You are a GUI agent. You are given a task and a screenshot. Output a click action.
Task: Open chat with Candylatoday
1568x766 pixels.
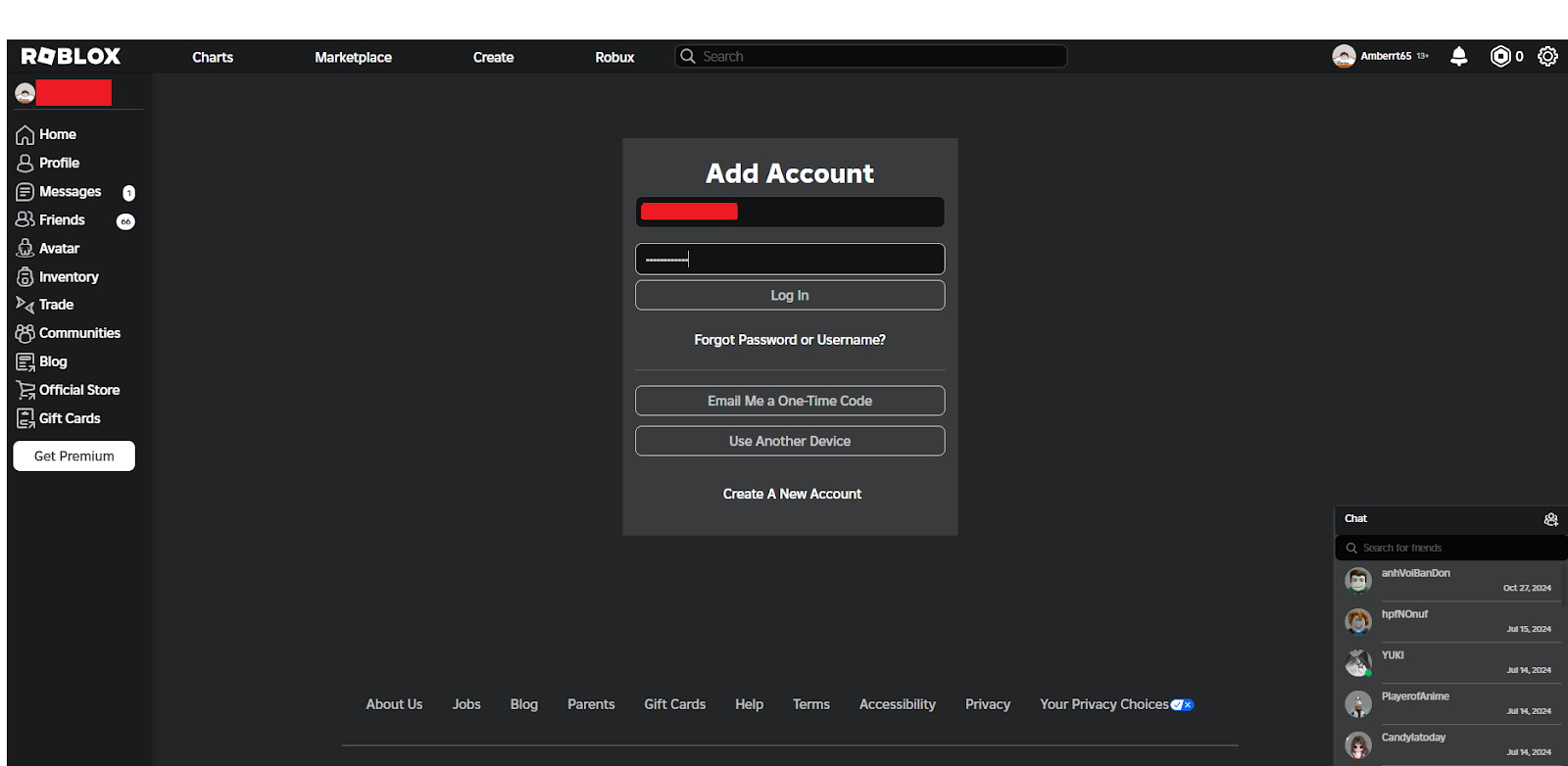pos(1450,745)
